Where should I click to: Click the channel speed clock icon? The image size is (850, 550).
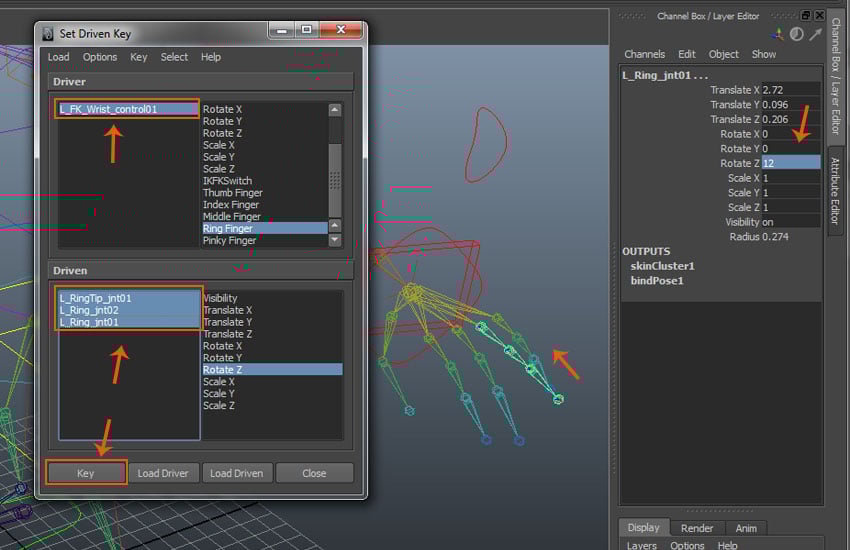pos(797,34)
